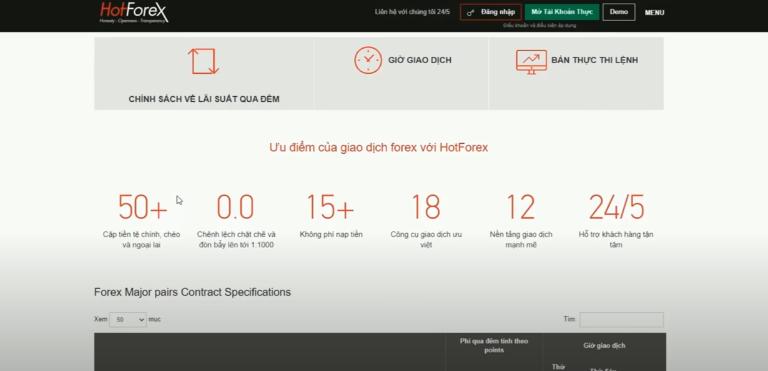Image resolution: width=768 pixels, height=371 pixels.
Task: Click text Nền tảng giao dịch mạnh mẽ
Action: click(x=521, y=239)
